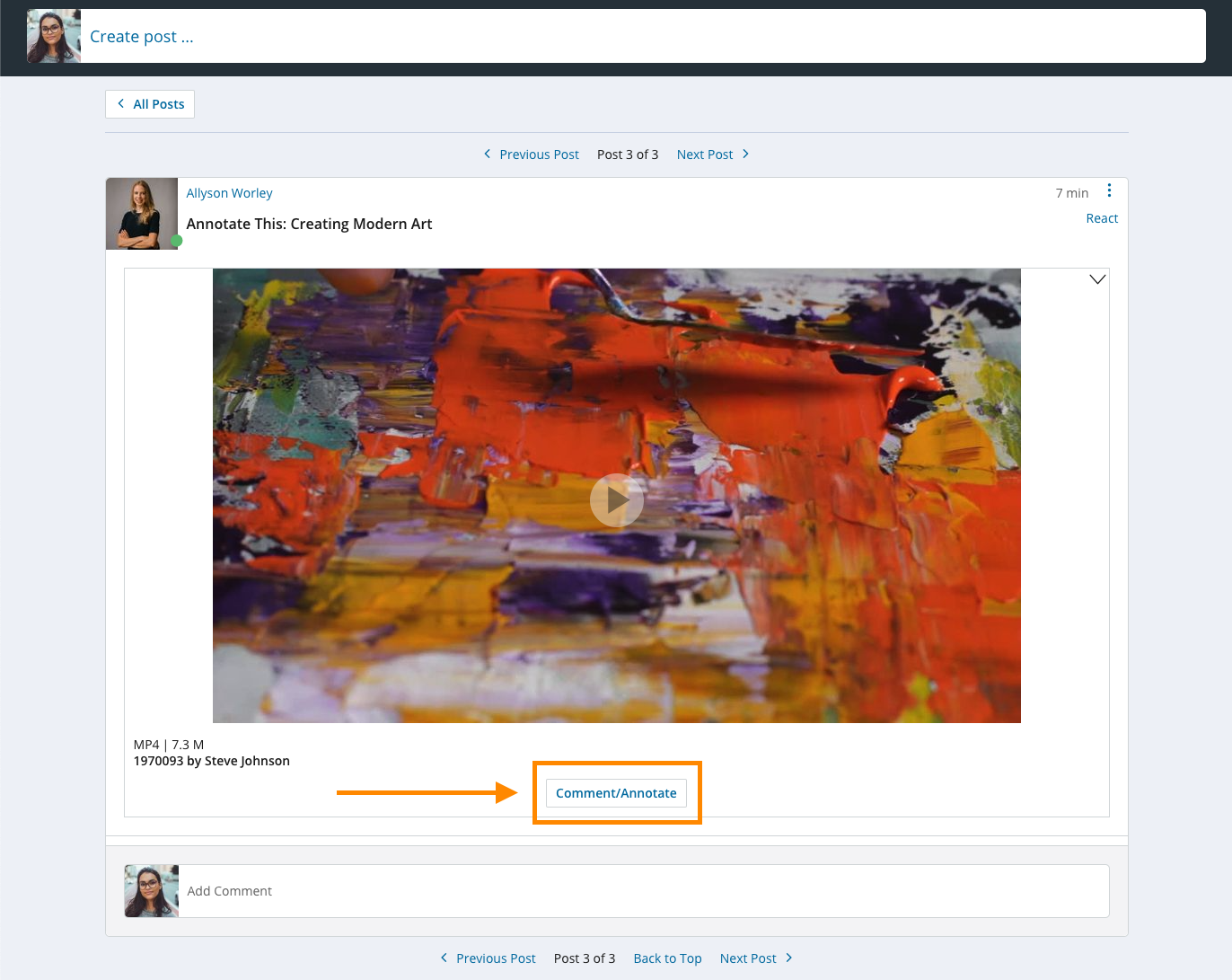Image resolution: width=1232 pixels, height=980 pixels.
Task: Go to bottom Next Post link
Action: pyautogui.click(x=748, y=958)
